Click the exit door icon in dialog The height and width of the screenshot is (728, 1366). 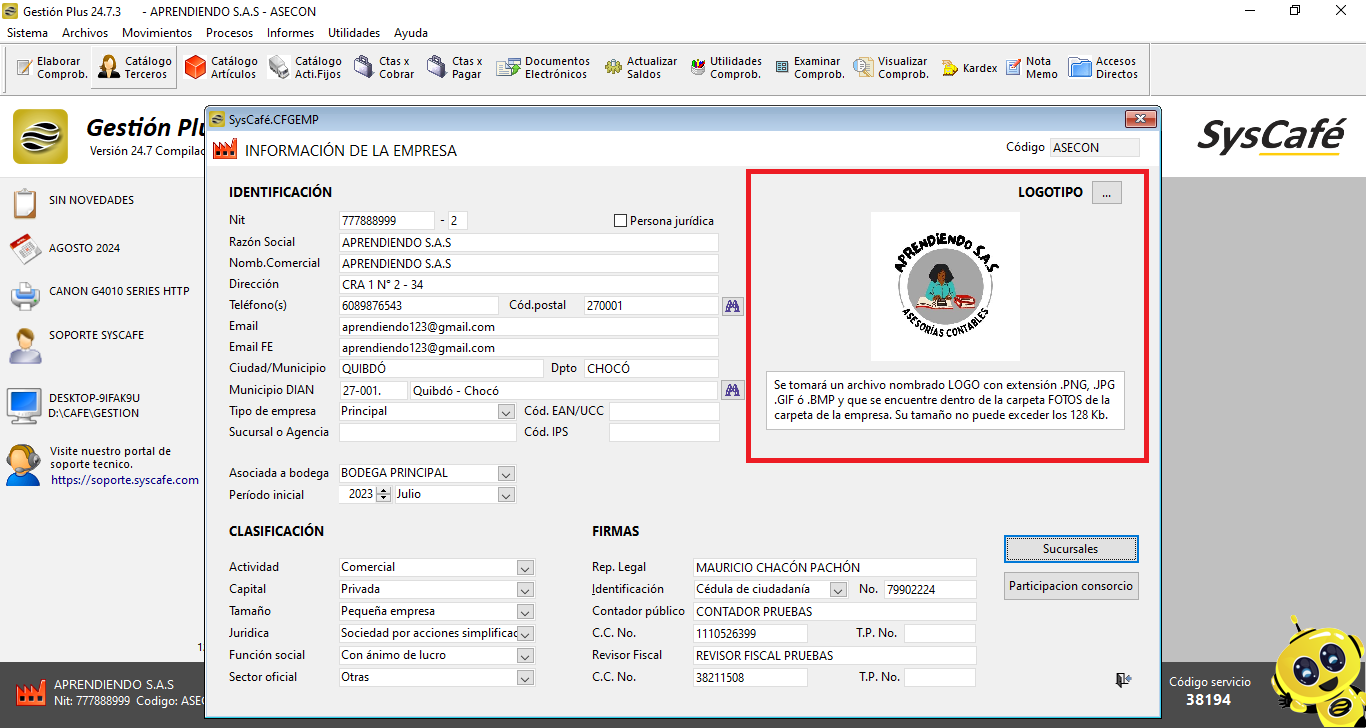1123,680
